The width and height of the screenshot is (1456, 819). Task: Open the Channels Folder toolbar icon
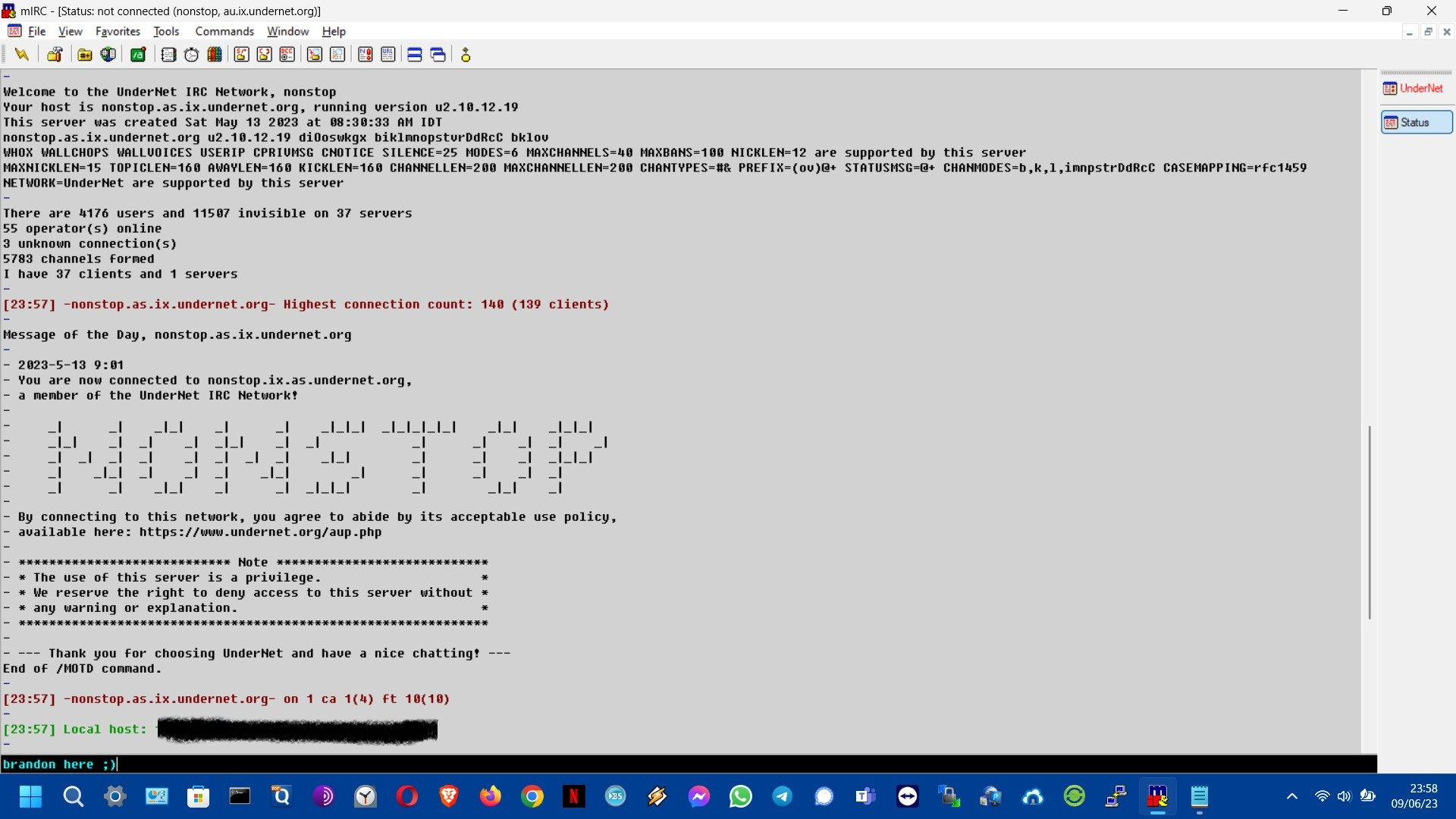85,55
